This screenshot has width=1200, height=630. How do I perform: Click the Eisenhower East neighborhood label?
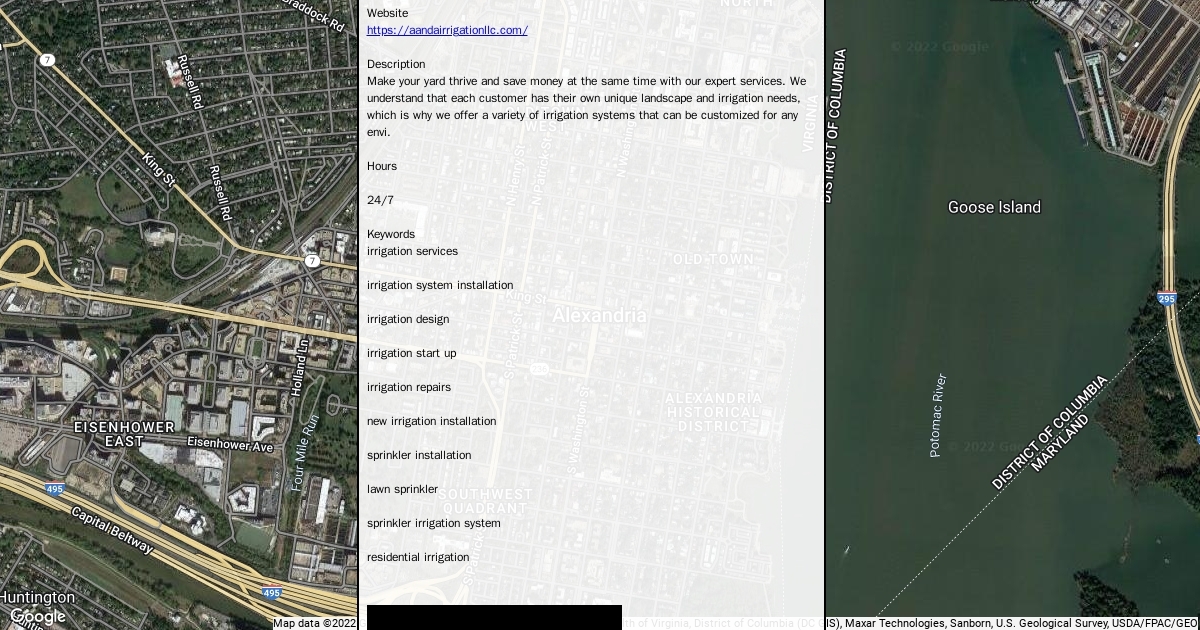(x=124, y=434)
